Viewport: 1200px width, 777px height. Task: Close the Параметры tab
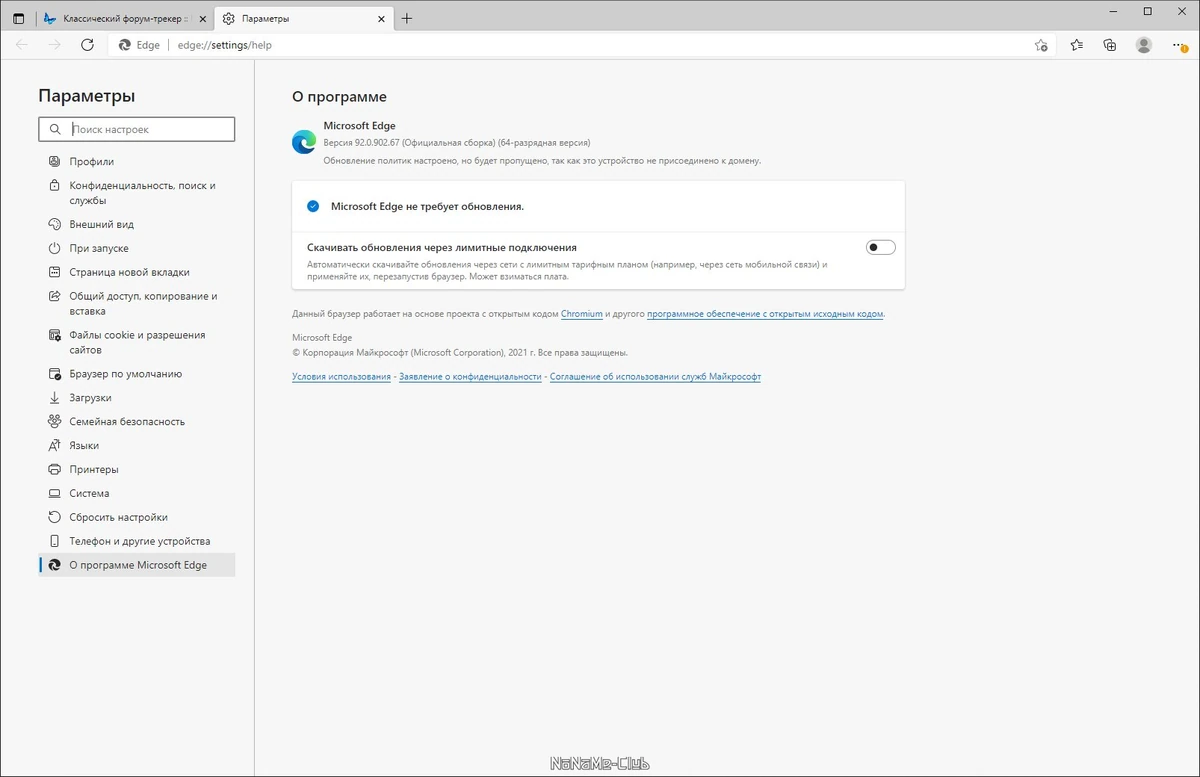381,18
